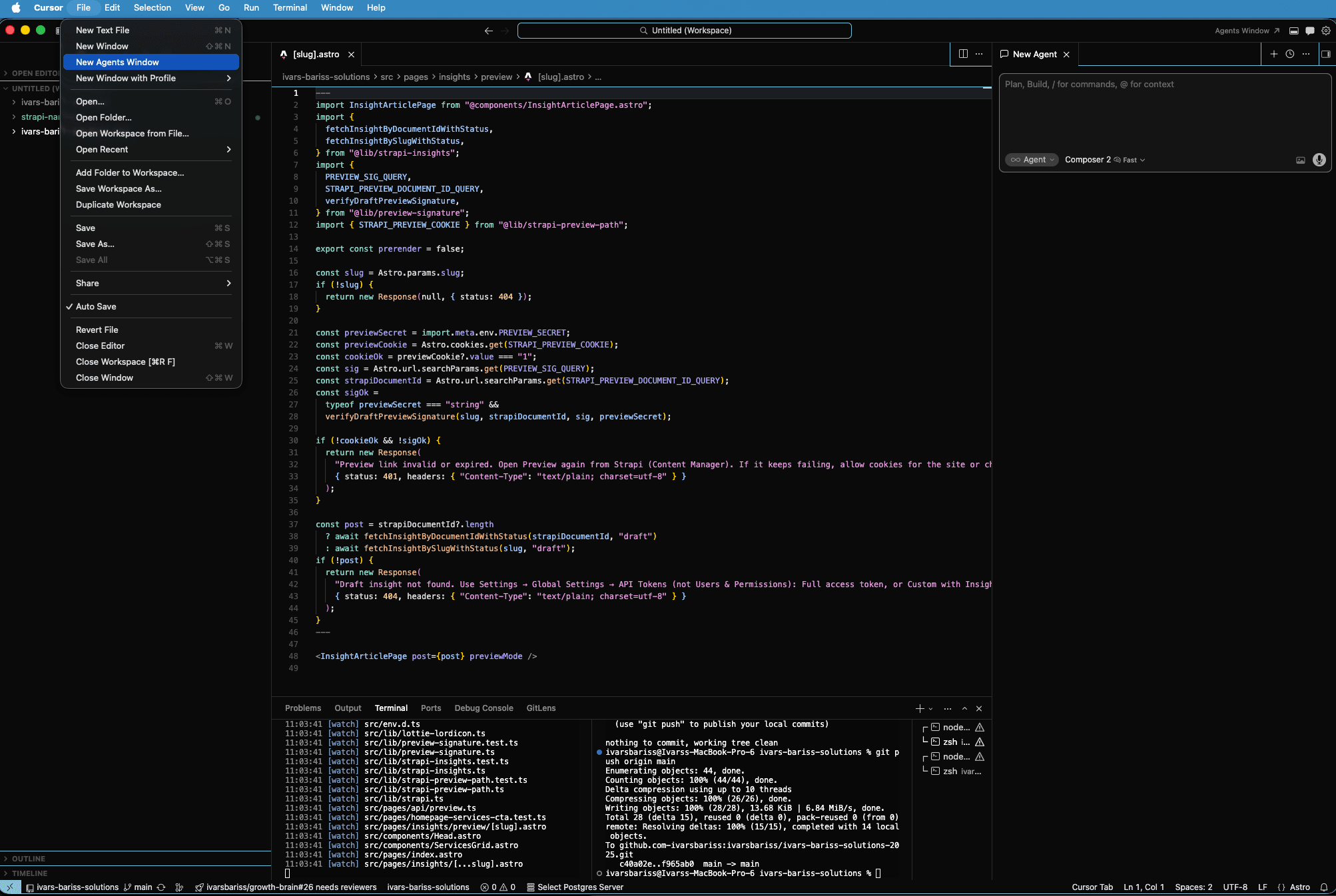
Task: Click the attach image icon in agent input
Action: pyautogui.click(x=1300, y=160)
